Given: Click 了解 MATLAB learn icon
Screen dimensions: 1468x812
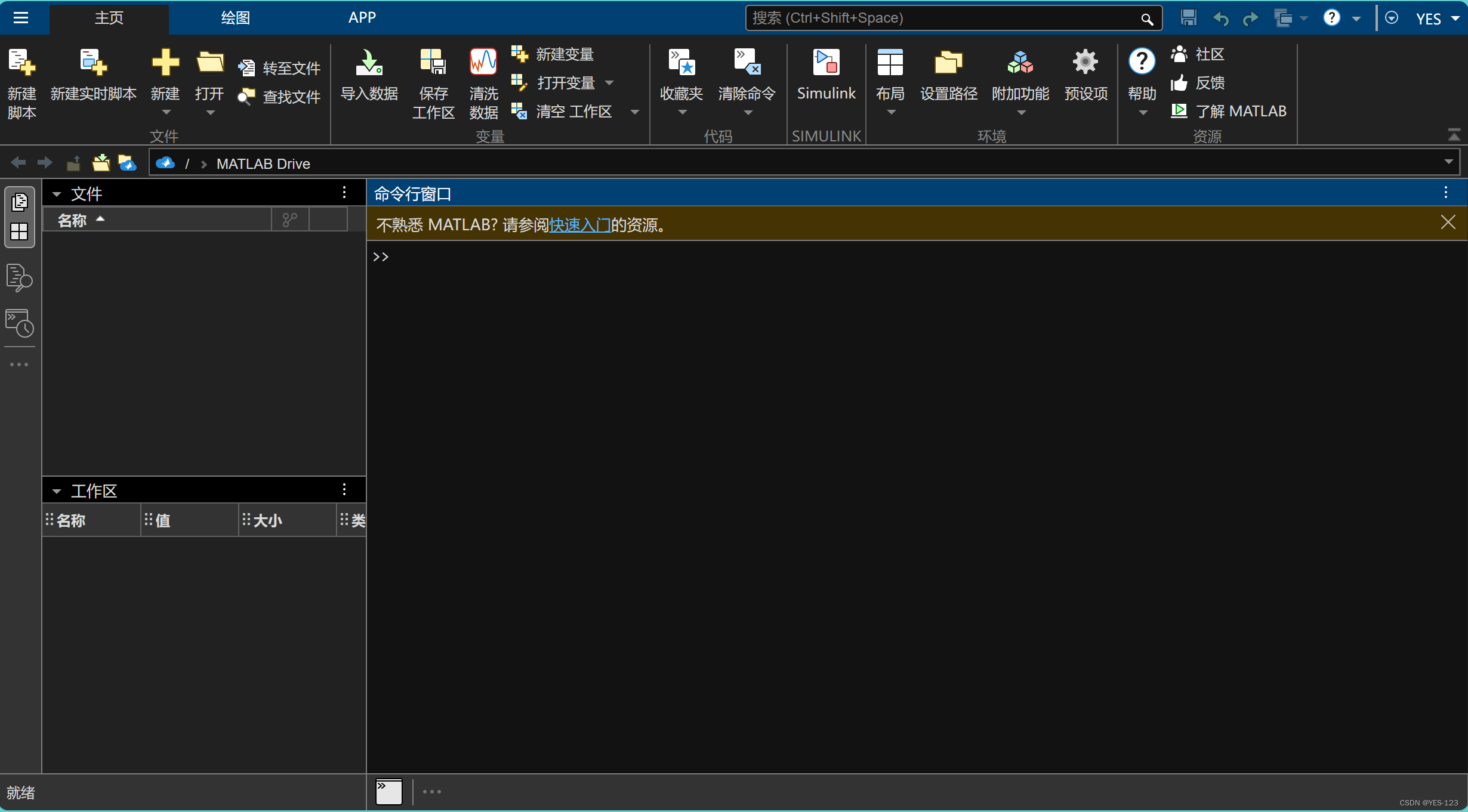Looking at the screenshot, I should pos(1179,111).
